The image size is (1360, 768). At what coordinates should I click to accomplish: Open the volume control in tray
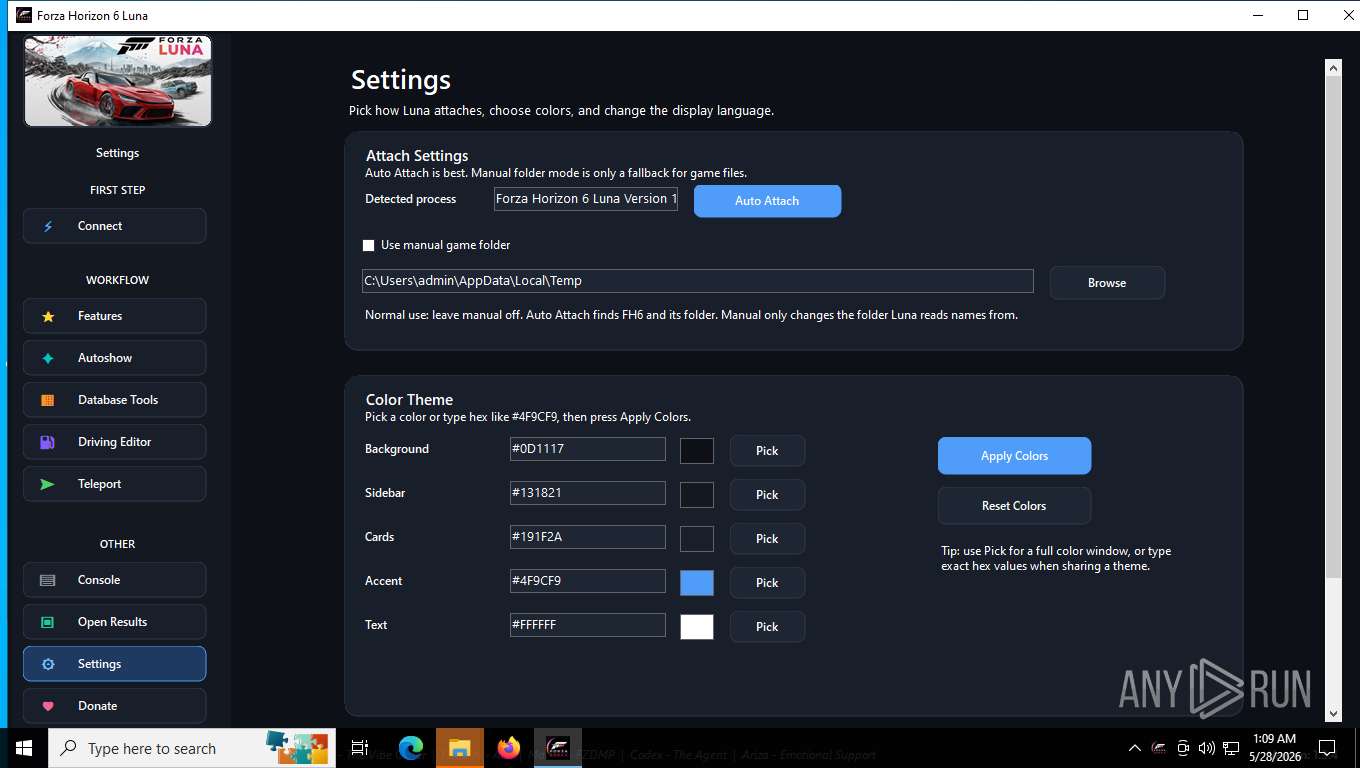1207,748
